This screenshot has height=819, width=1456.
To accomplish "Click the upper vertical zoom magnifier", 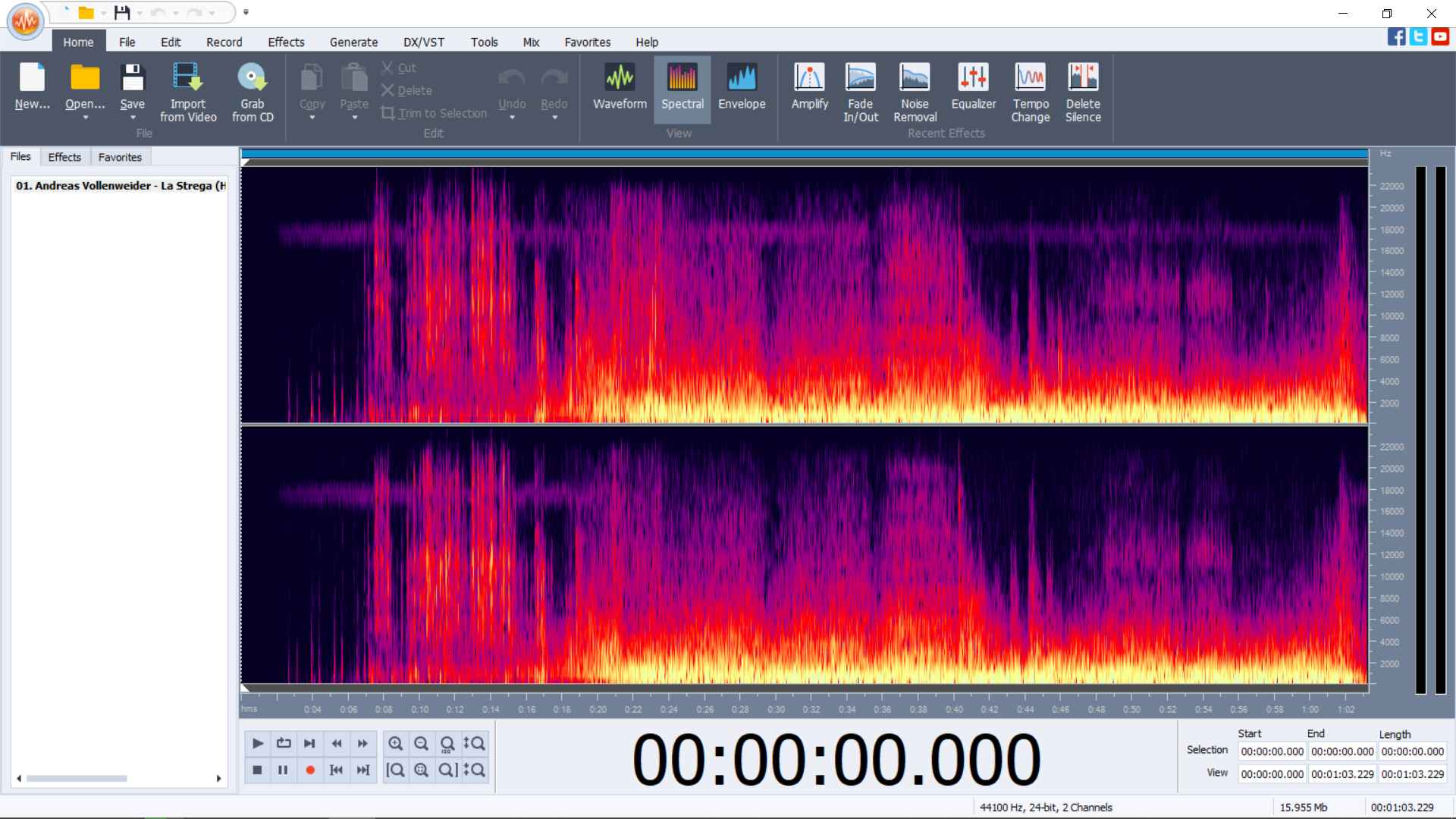I will click(x=474, y=743).
